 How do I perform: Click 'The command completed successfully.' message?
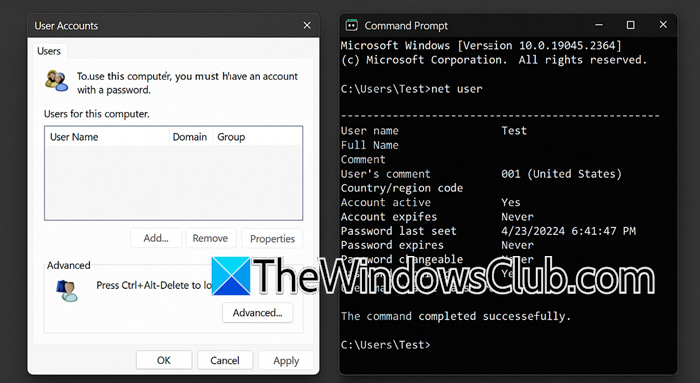point(456,316)
